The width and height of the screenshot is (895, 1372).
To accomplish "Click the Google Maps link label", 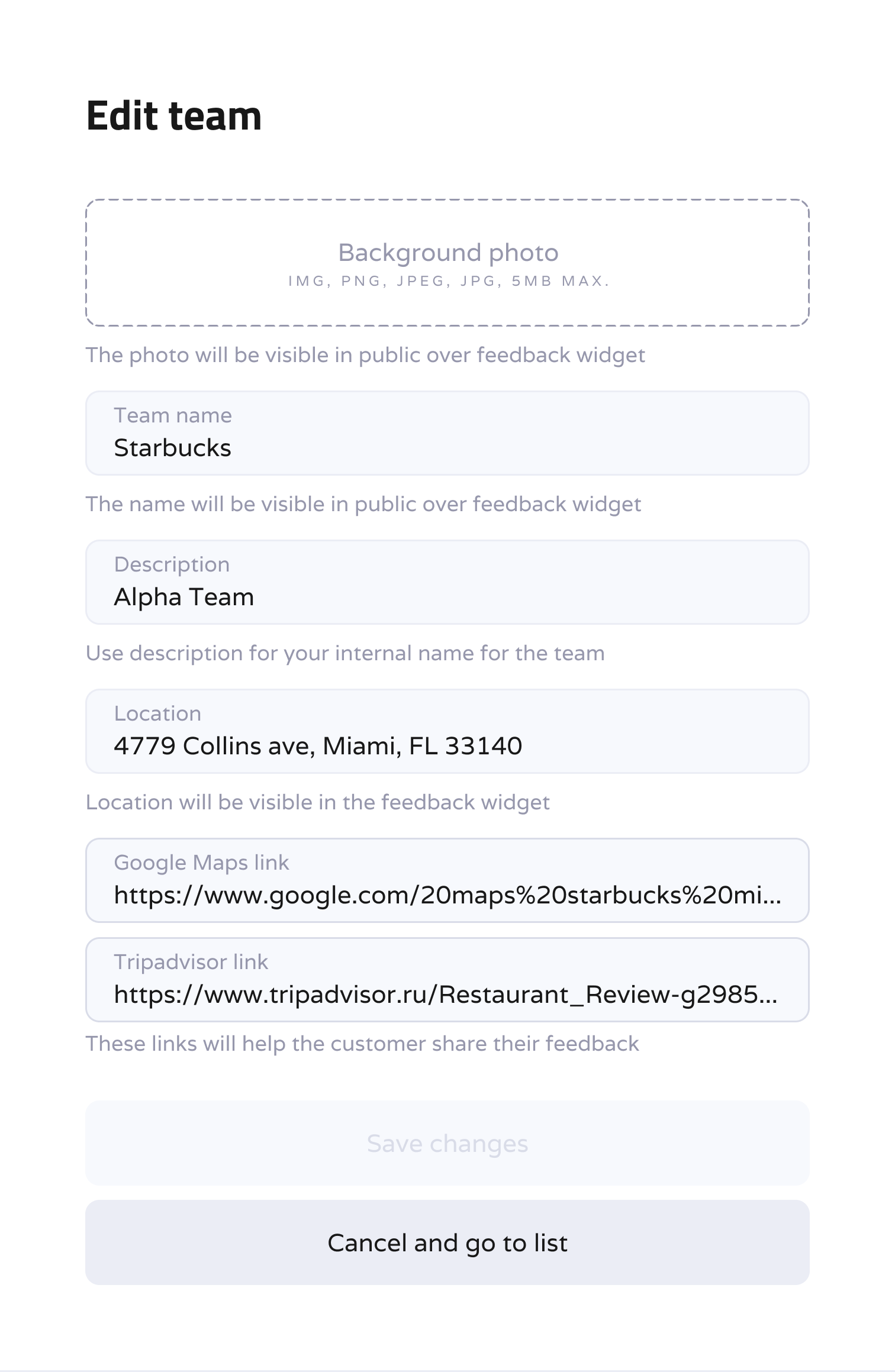I will point(201,863).
